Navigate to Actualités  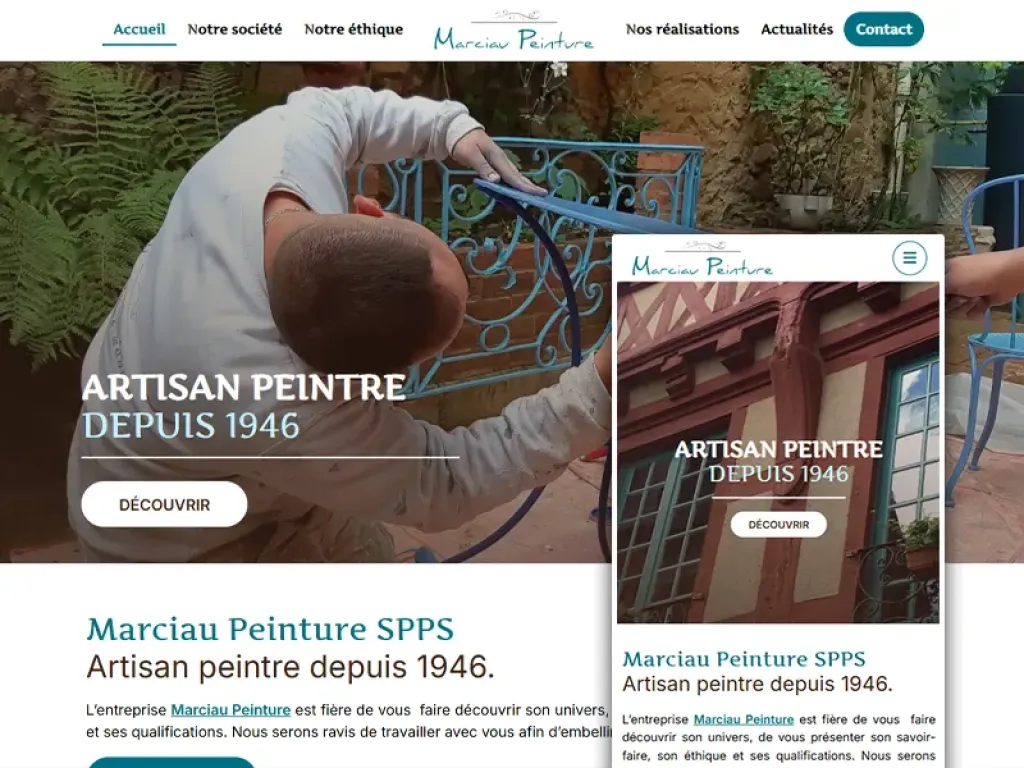(x=797, y=29)
